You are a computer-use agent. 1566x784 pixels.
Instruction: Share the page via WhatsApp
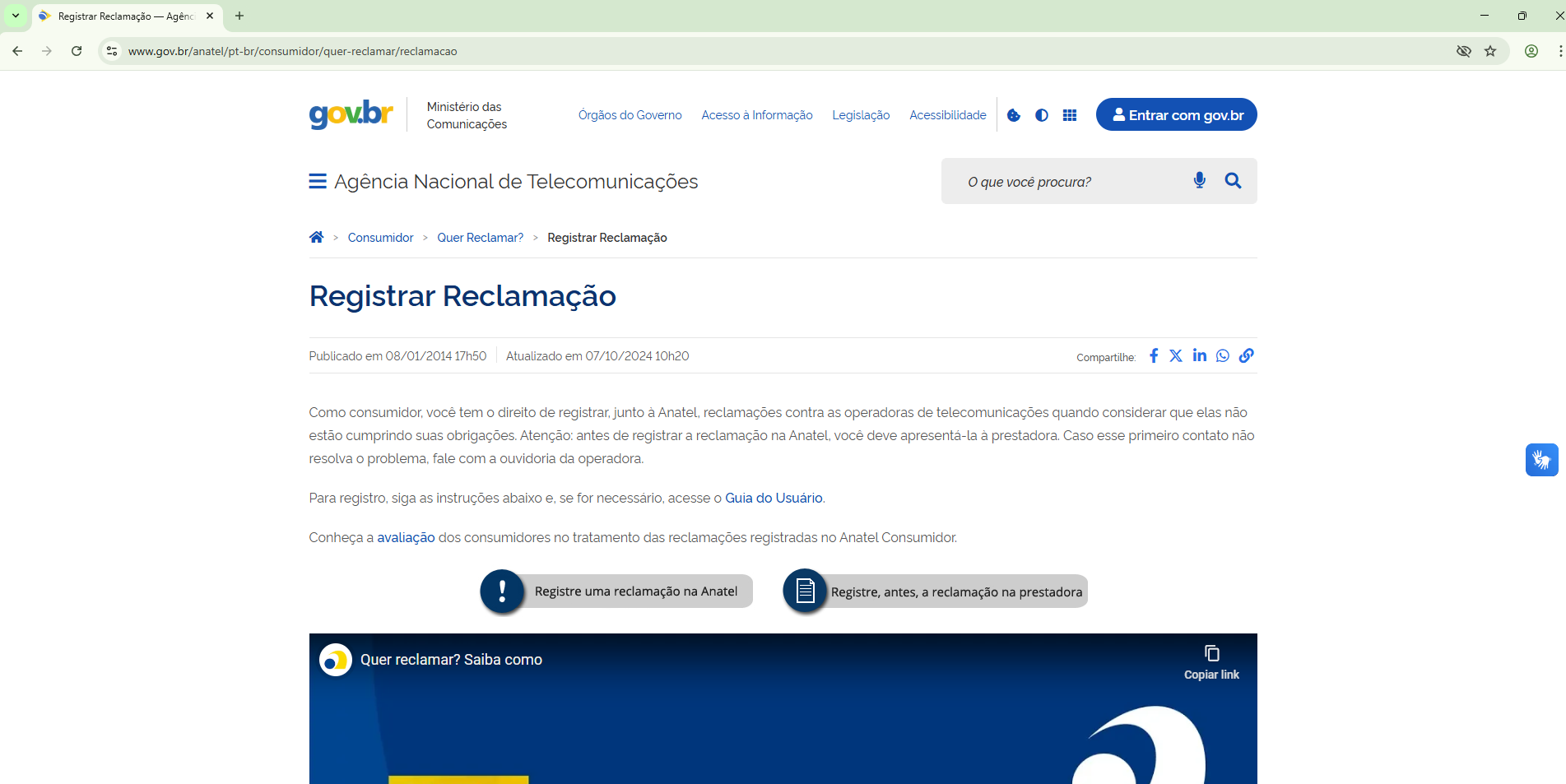point(1222,355)
